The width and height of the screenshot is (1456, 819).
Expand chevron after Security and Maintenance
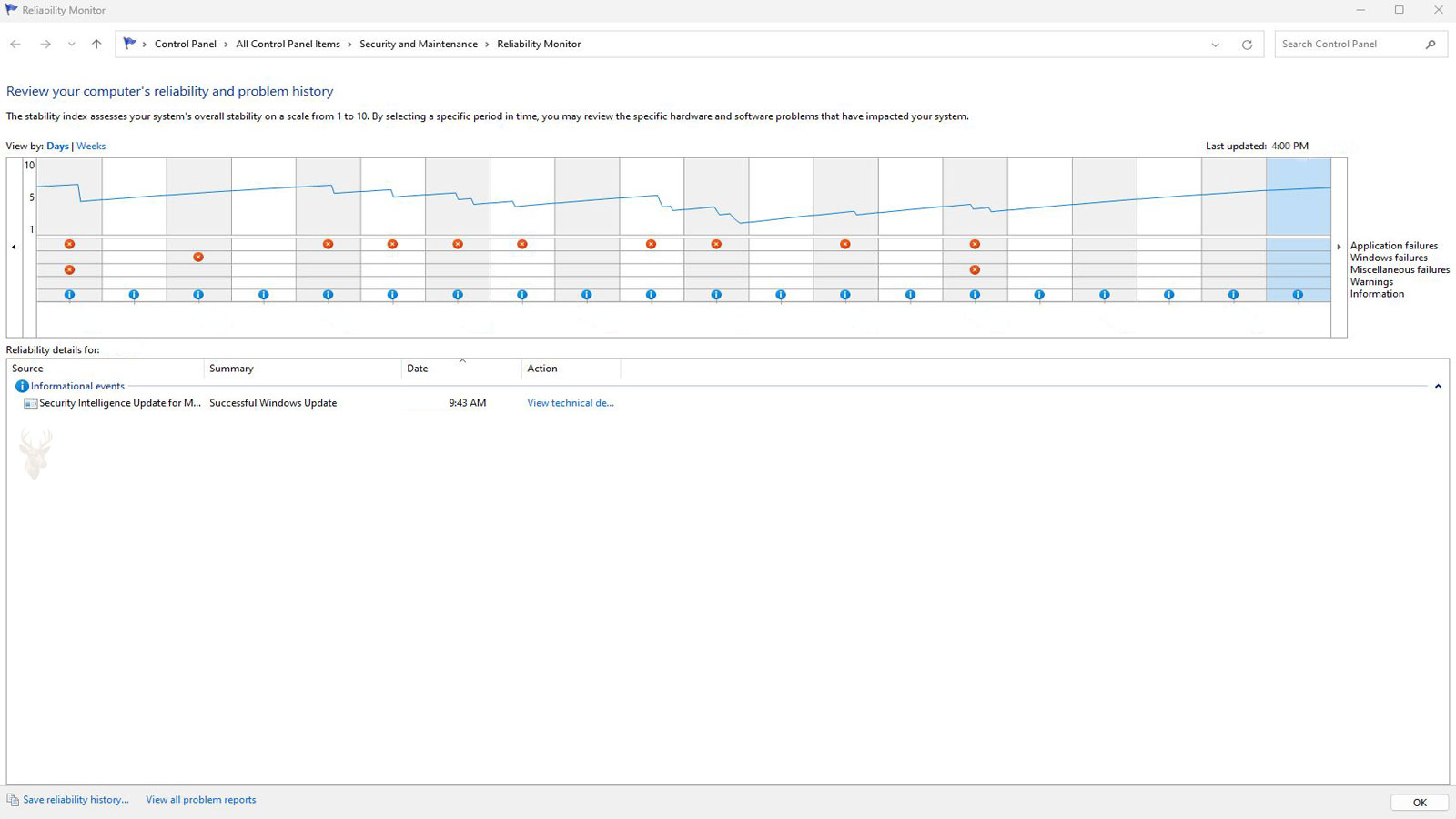tap(487, 44)
